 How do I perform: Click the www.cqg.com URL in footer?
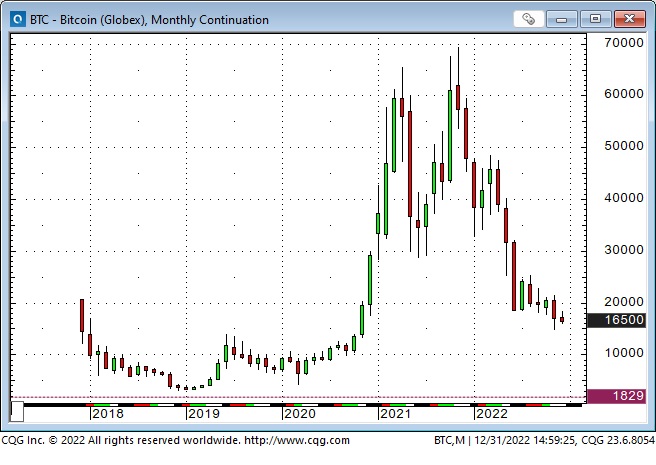297,440
